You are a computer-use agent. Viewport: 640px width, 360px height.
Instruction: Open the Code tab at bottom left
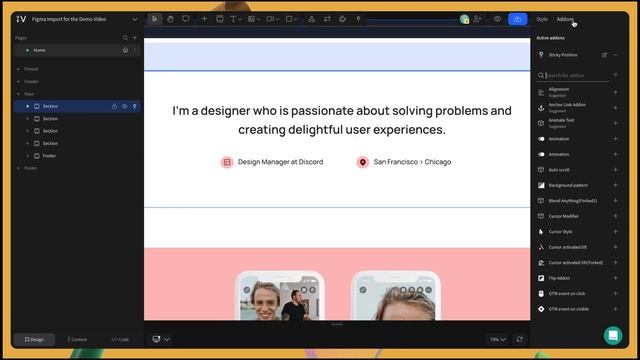[120, 339]
